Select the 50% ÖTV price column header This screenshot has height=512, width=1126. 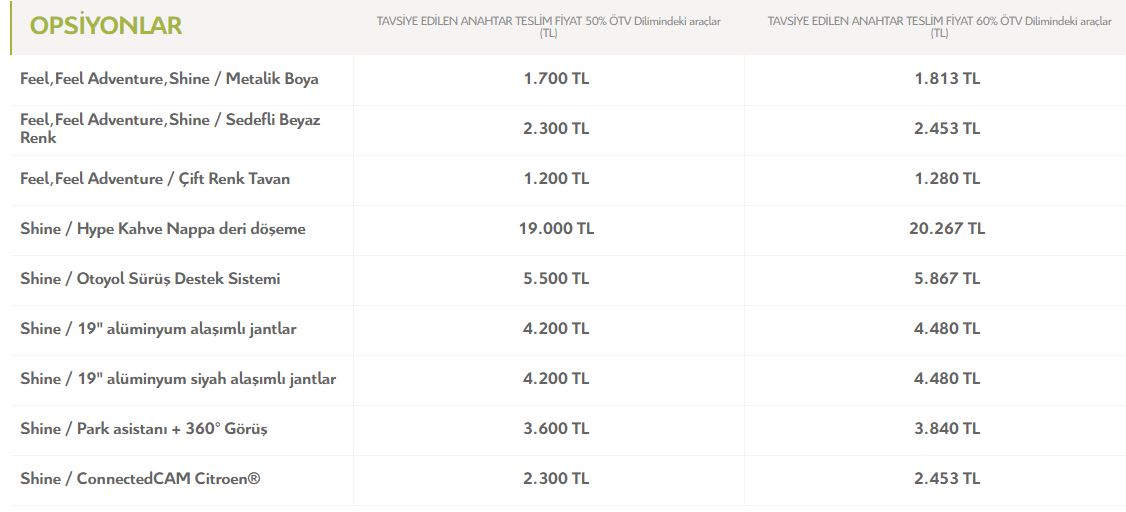pyautogui.click(x=549, y=27)
